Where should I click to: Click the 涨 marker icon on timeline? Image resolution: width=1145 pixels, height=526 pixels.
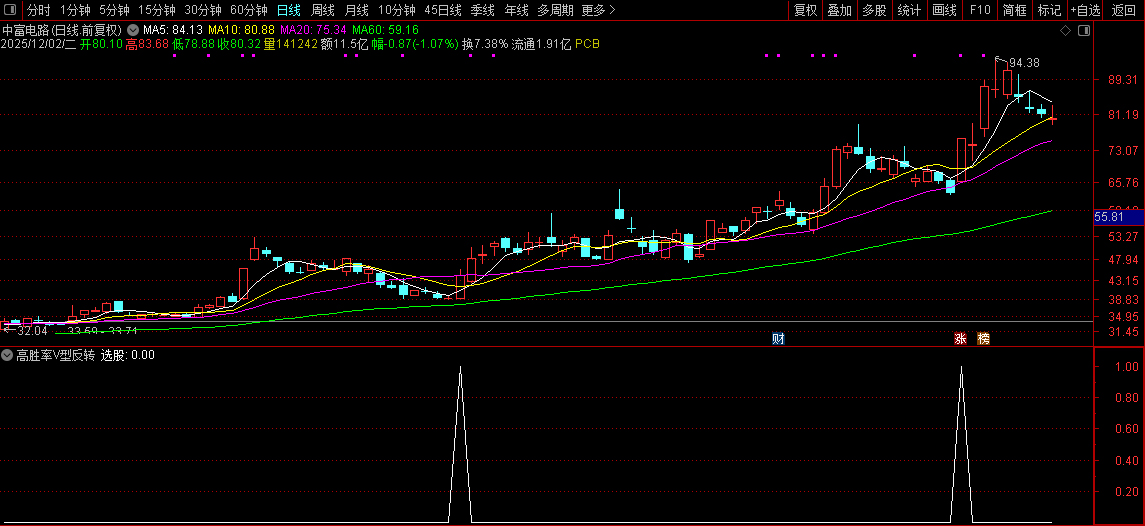[x=961, y=339]
